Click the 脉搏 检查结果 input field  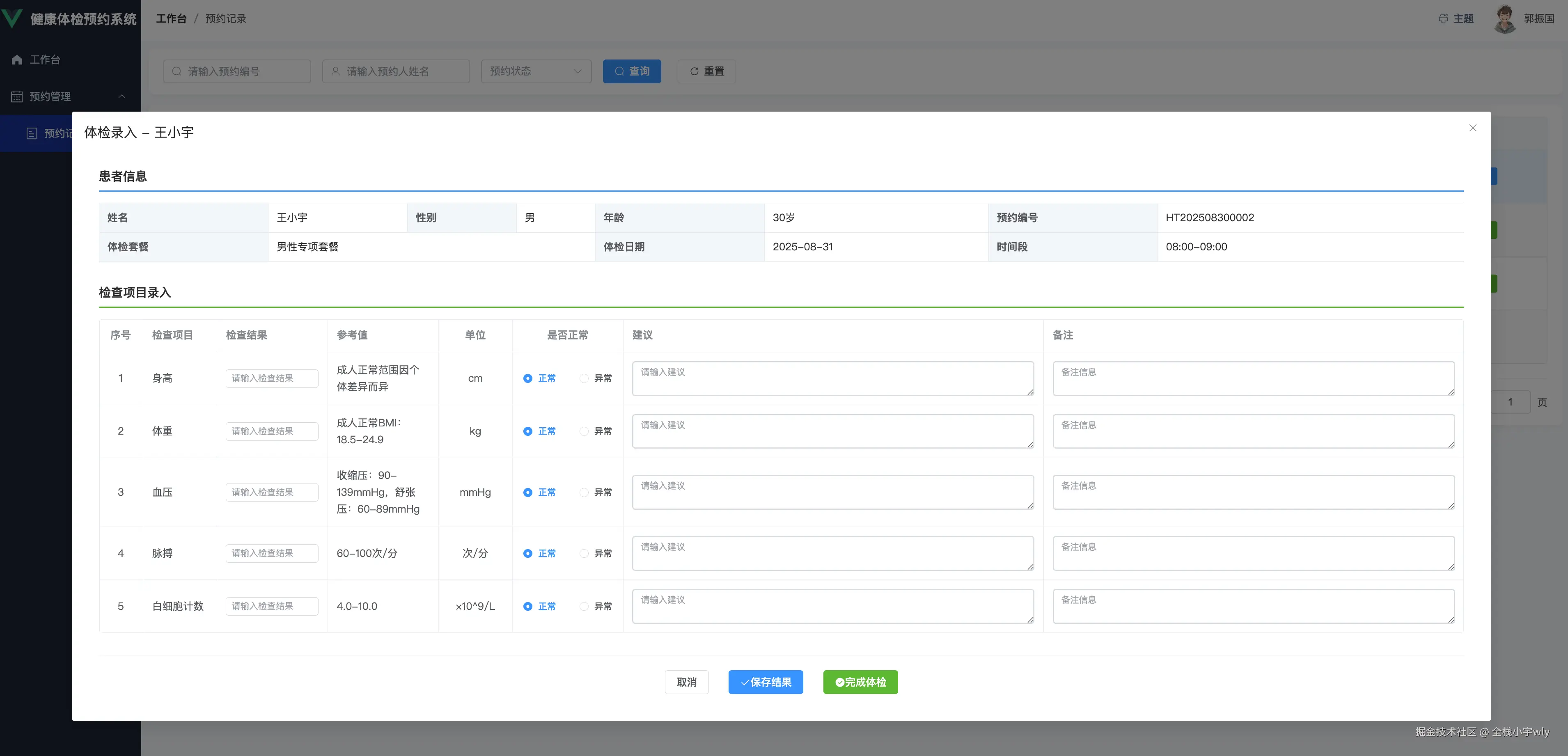click(271, 553)
